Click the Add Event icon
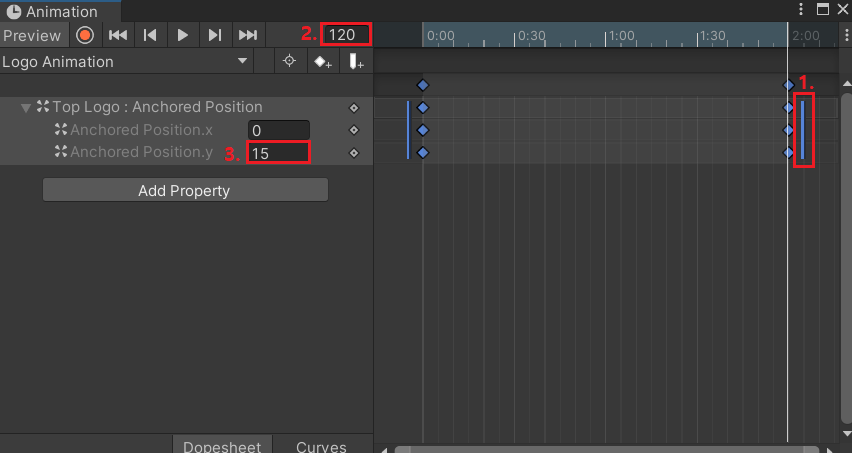Screen dimensions: 852x453 pos(356,61)
